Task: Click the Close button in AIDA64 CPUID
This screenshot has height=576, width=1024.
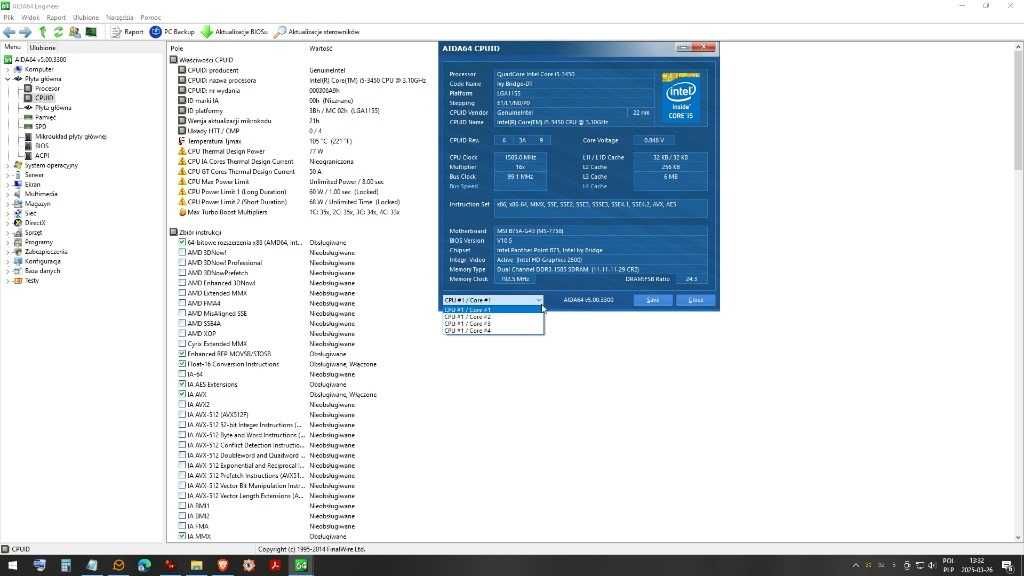Action: coord(696,300)
